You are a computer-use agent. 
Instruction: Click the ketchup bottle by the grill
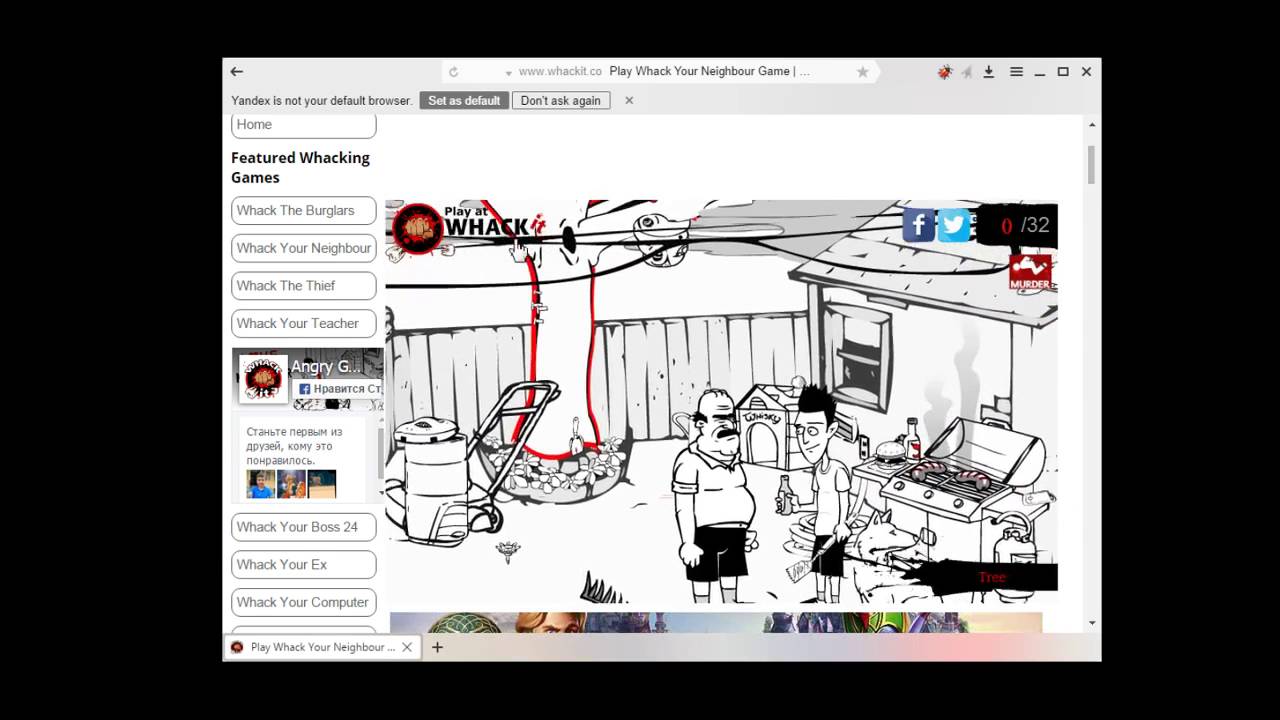point(912,438)
